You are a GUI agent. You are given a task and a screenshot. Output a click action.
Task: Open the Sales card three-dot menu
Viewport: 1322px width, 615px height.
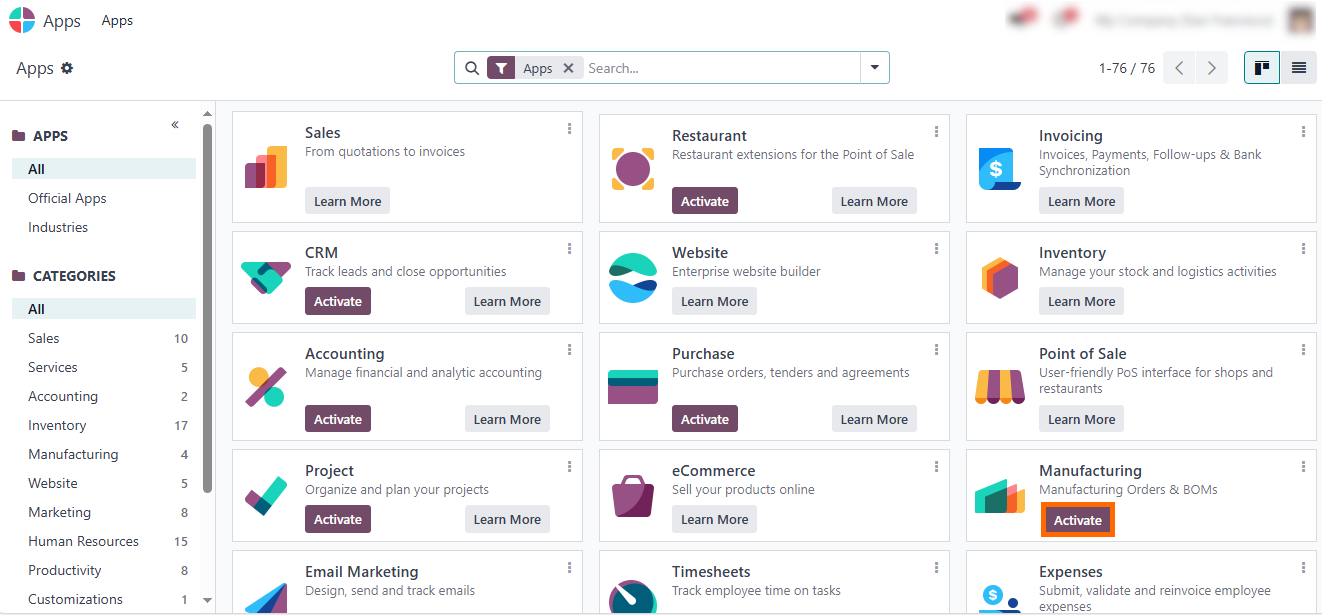pos(570,129)
